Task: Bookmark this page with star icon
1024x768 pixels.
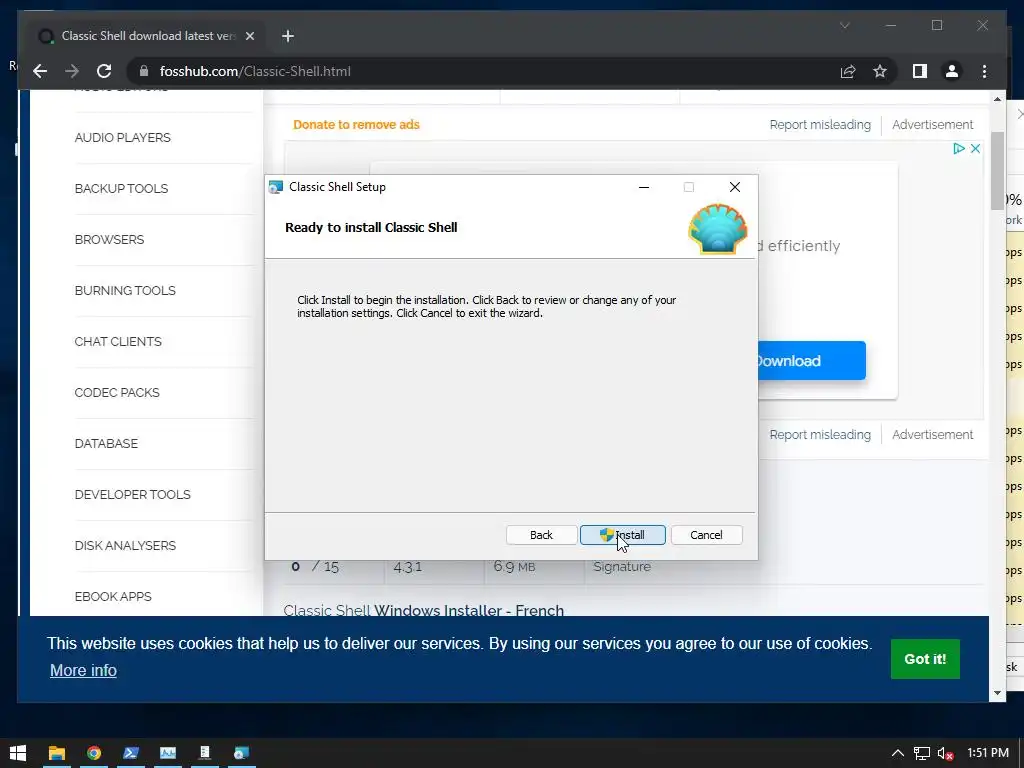Action: [x=880, y=71]
